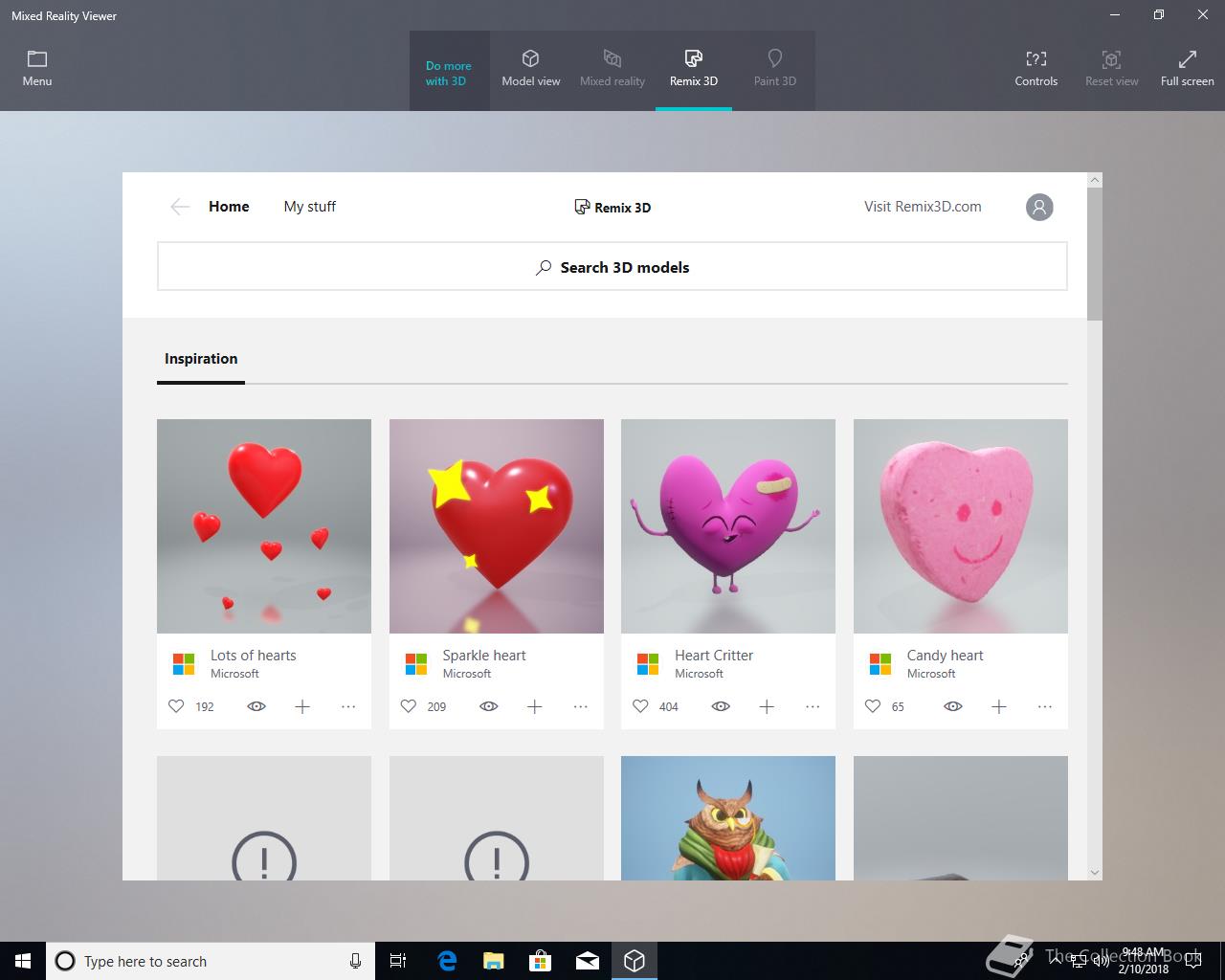Viewport: 1225px width, 980px height.
Task: Open the Windows Start menu
Action: (x=23, y=961)
